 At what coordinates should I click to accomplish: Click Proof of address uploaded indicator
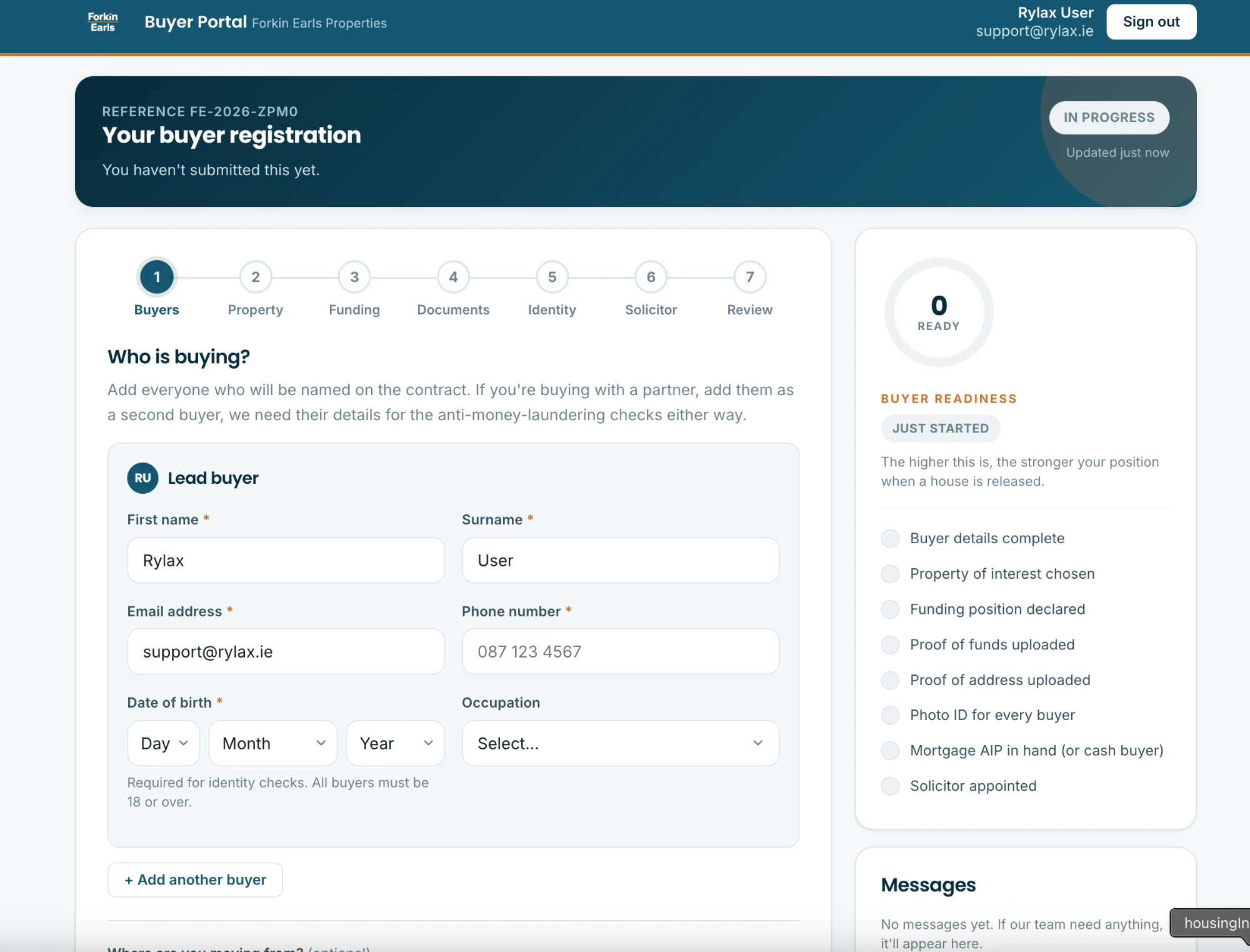(x=890, y=680)
